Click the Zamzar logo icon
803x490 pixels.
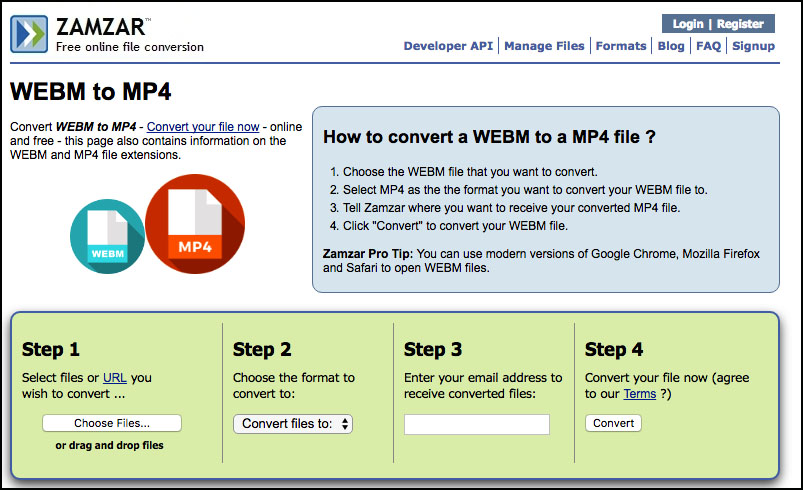[29, 34]
